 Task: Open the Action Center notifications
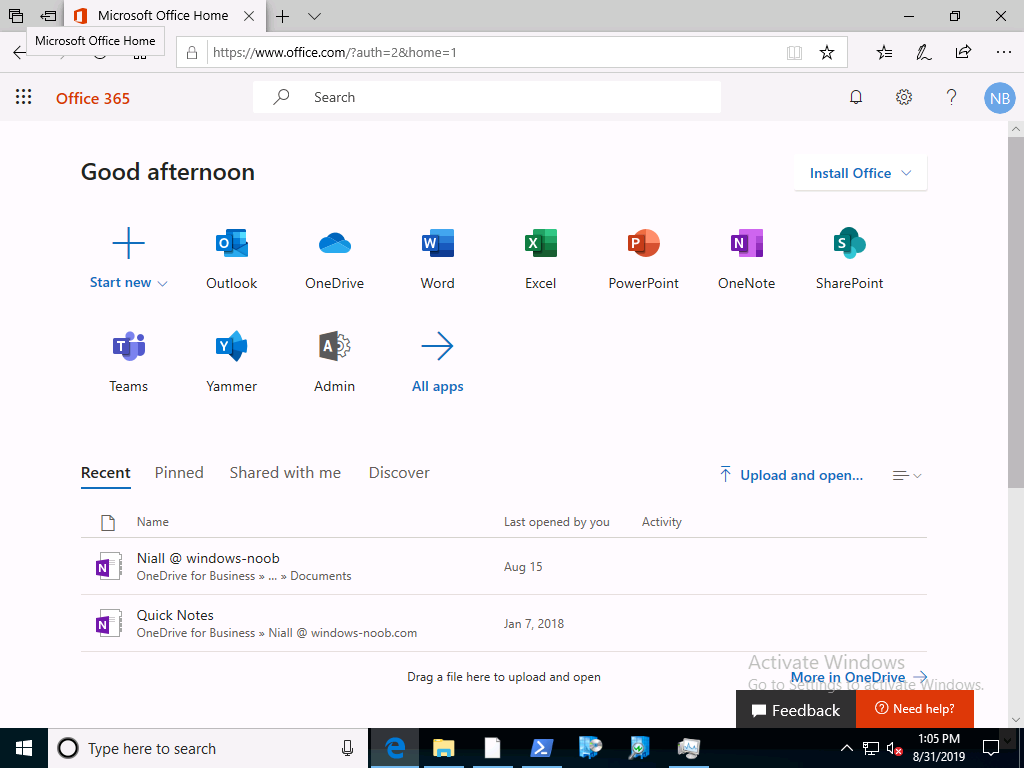coord(991,748)
